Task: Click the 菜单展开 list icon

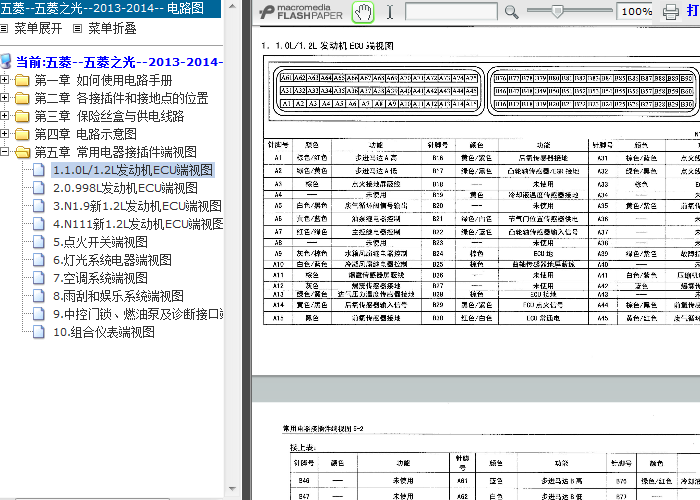Action: pos(4,29)
